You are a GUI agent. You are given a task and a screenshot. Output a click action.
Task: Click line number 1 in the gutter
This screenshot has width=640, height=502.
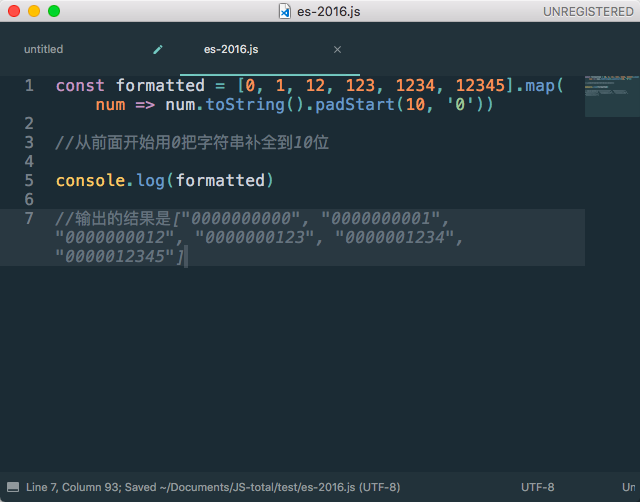coord(29,86)
